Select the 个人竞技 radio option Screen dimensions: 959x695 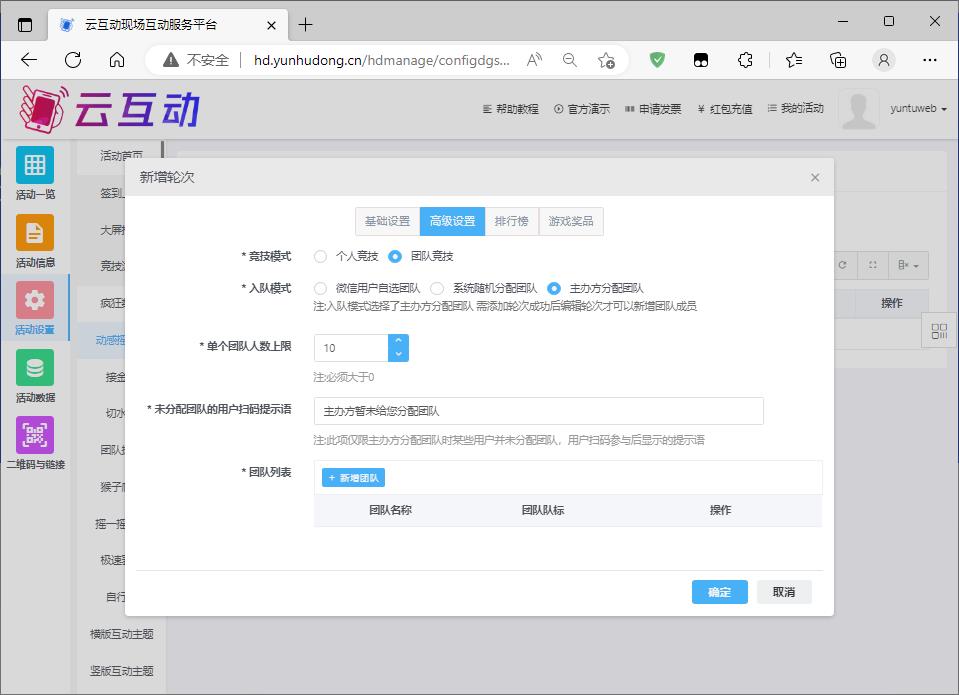321,256
